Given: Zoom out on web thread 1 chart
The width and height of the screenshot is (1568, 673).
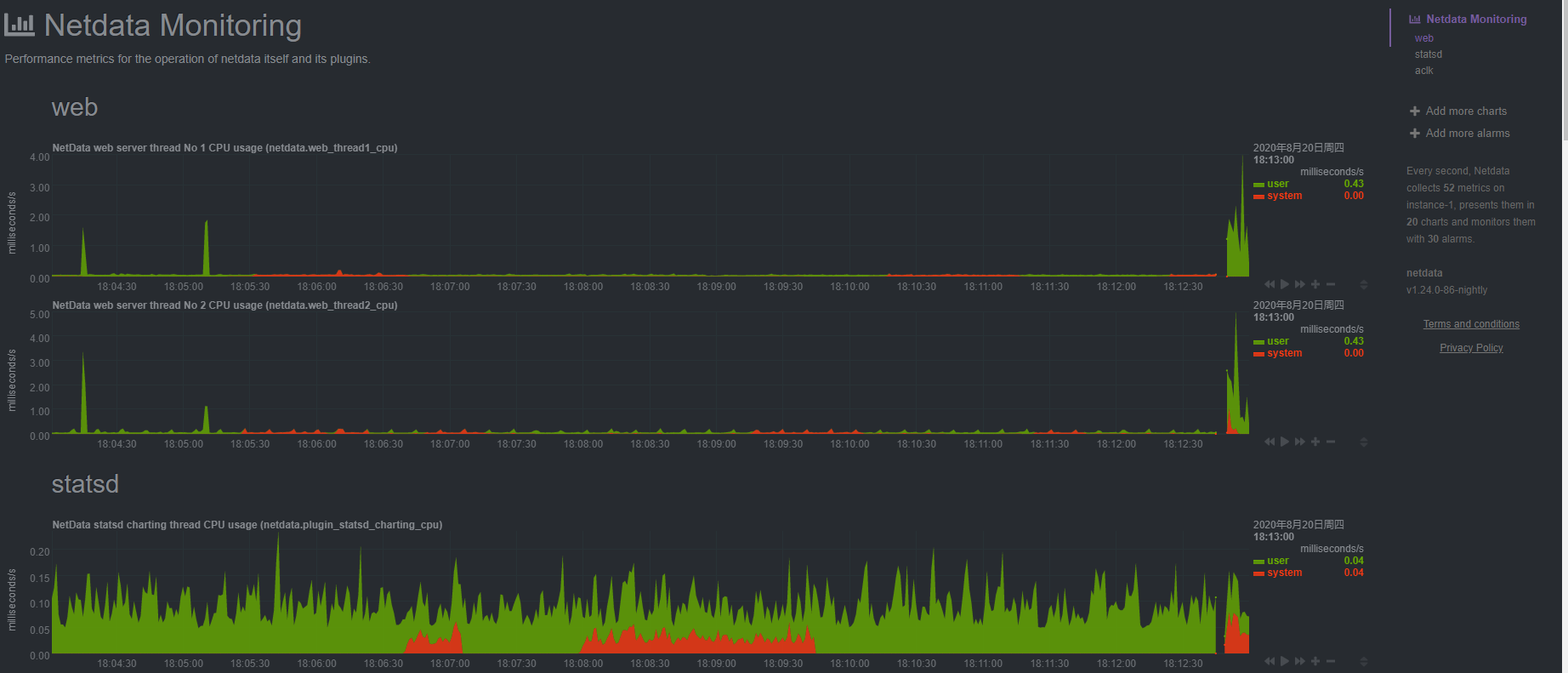Looking at the screenshot, I should (1331, 284).
